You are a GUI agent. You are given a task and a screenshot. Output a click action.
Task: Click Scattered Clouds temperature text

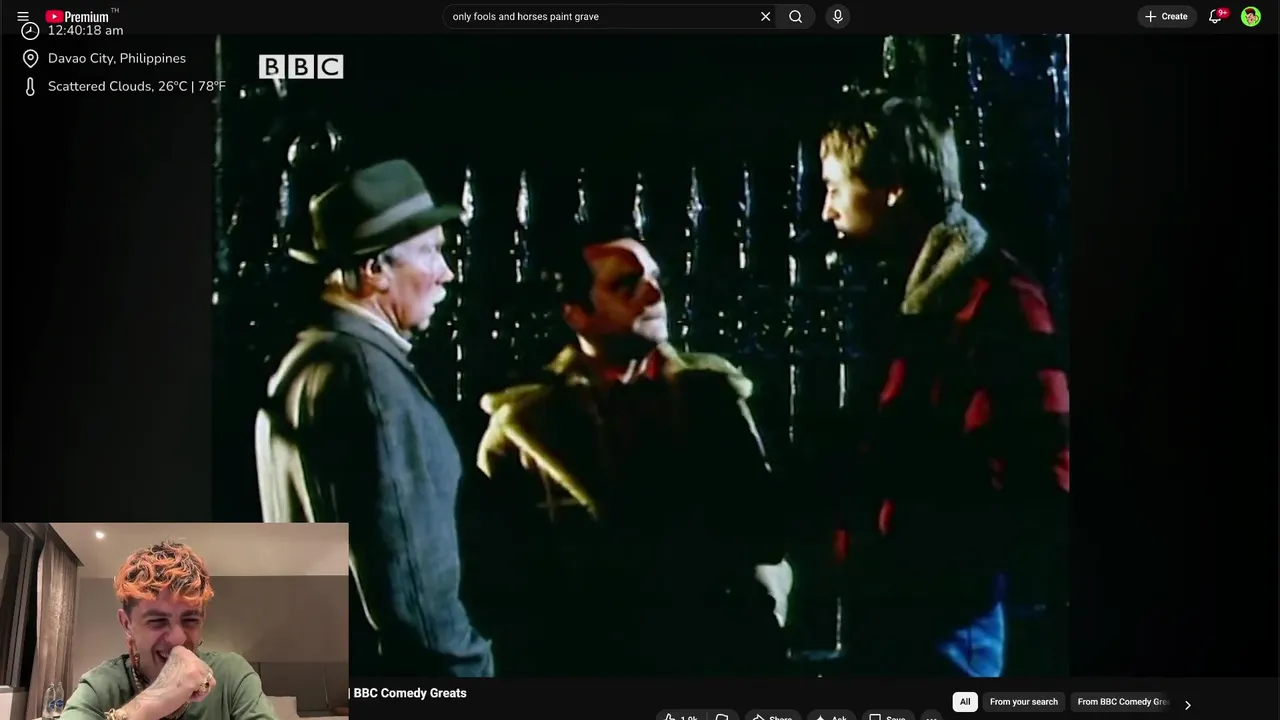137,86
